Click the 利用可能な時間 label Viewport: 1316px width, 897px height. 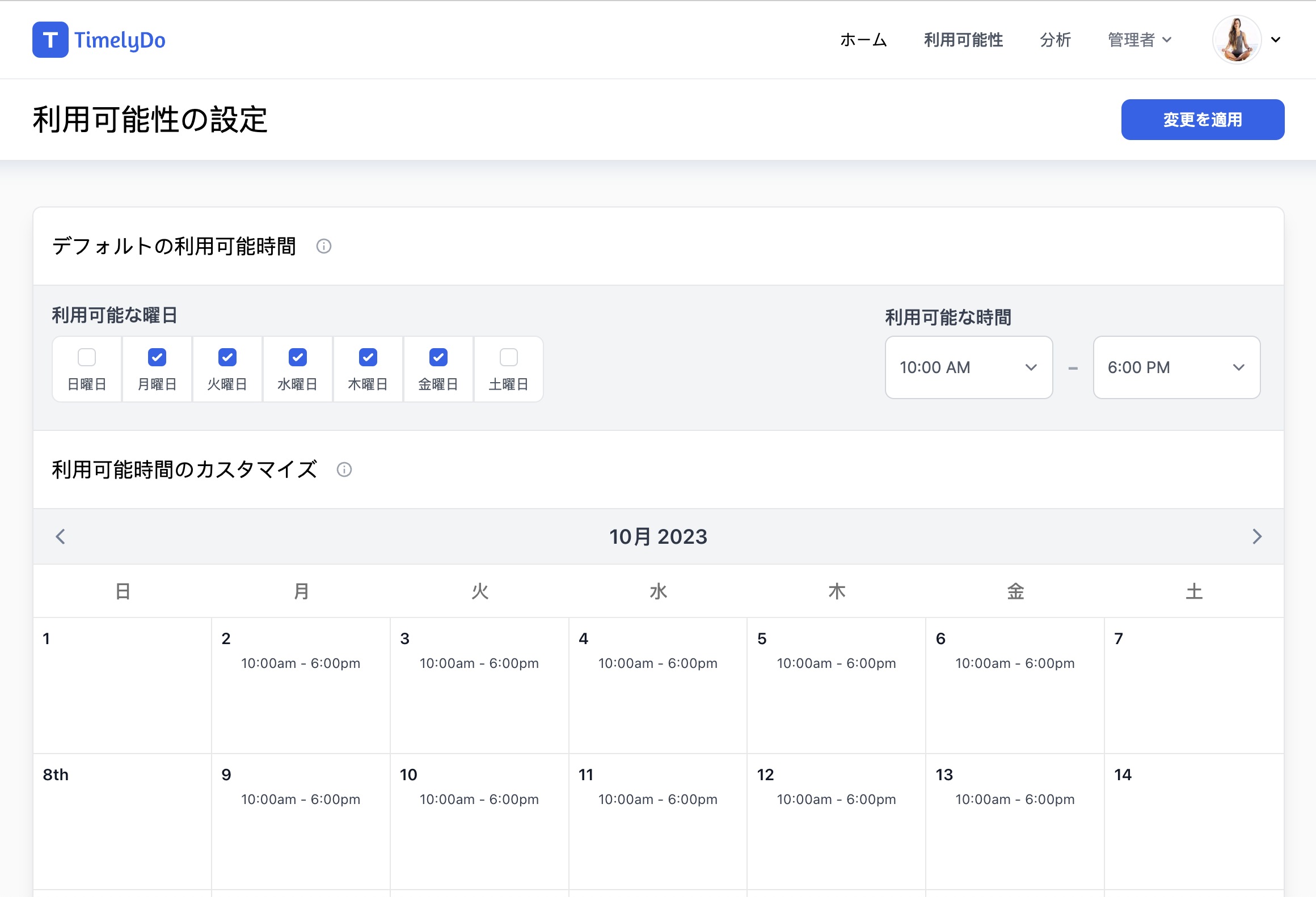point(948,318)
